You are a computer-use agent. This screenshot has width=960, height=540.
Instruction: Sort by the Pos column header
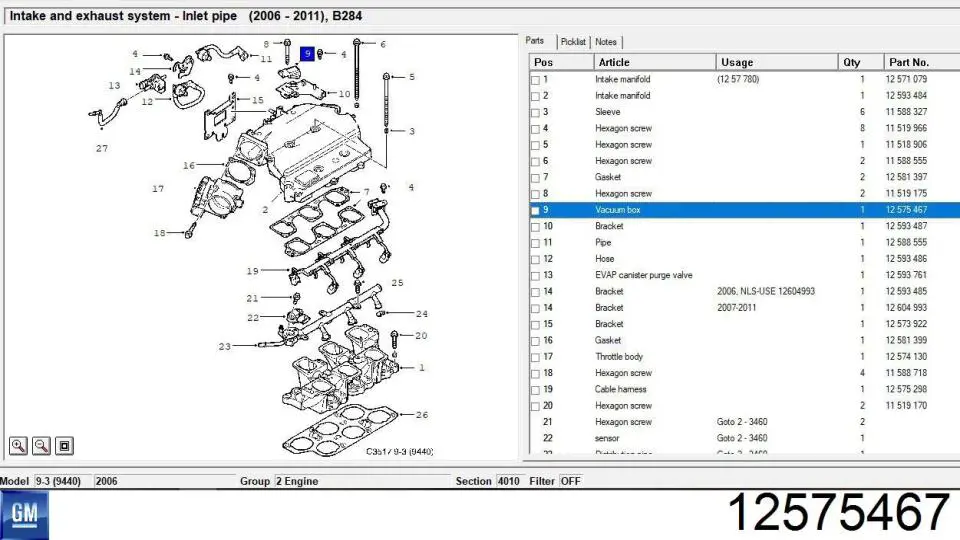tap(562, 62)
